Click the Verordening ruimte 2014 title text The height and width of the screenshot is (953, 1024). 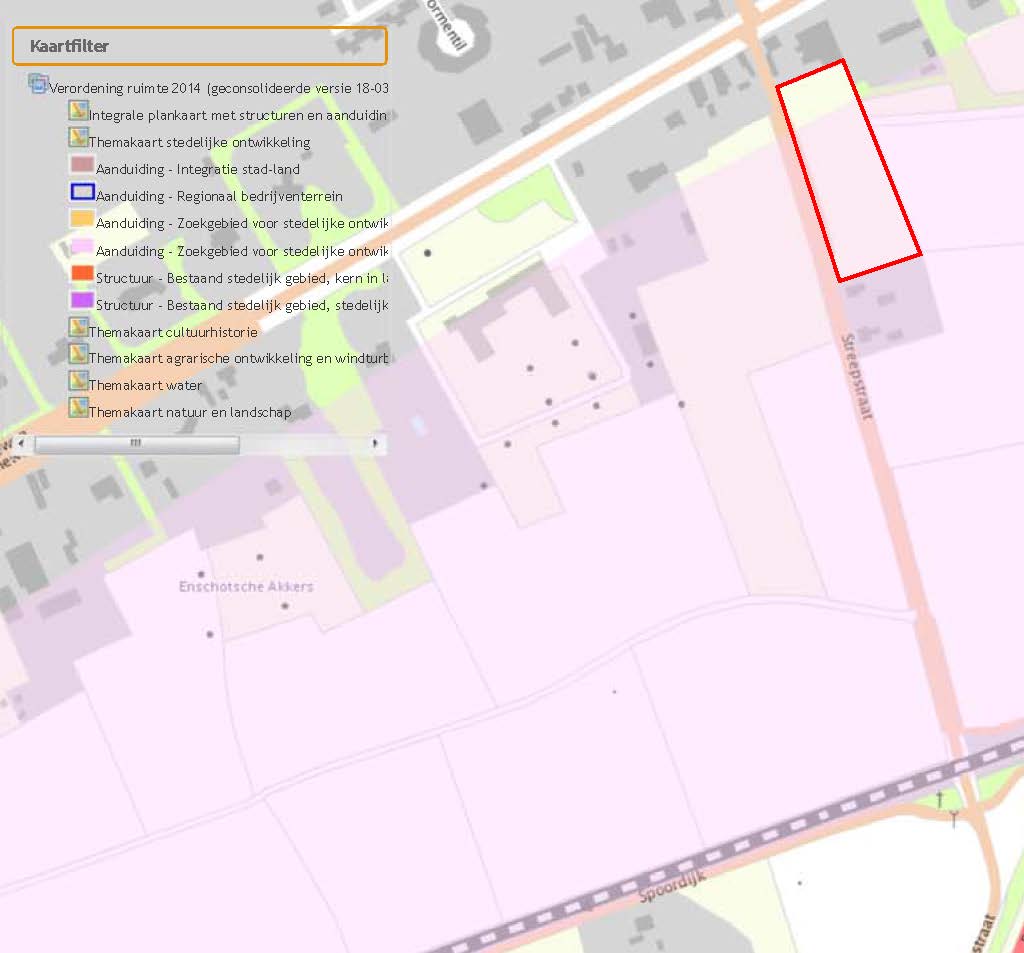click(219, 88)
